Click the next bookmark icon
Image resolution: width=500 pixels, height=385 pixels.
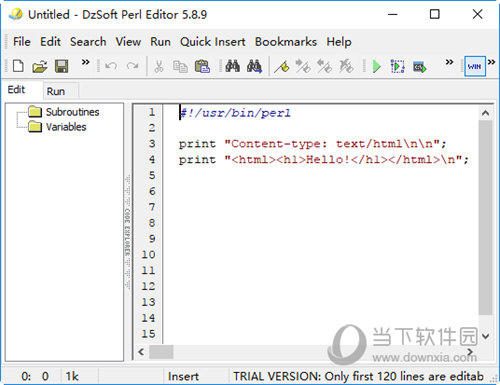(x=303, y=66)
